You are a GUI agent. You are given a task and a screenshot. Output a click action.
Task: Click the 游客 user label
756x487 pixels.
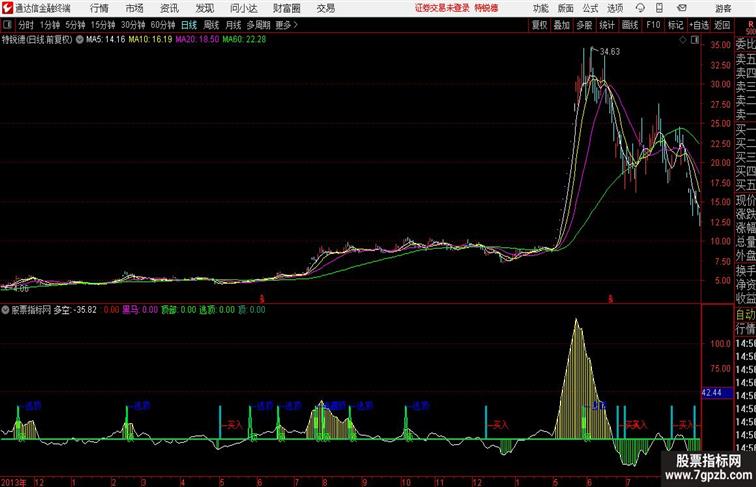[x=723, y=8]
